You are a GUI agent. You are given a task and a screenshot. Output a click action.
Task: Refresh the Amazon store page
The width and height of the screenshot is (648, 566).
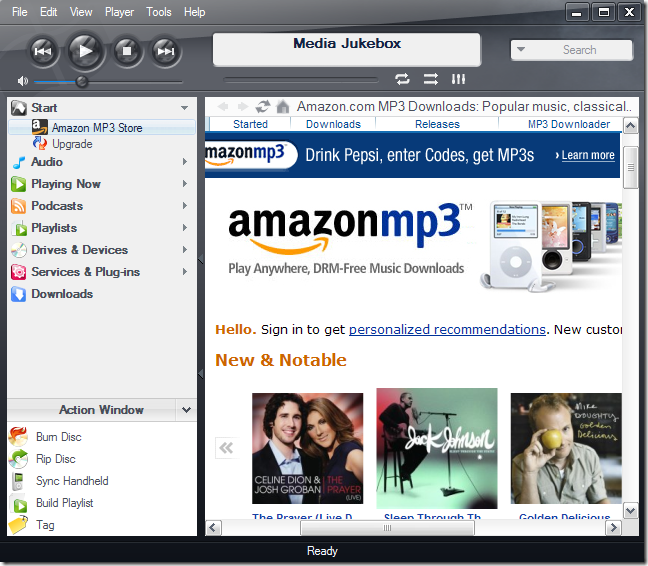263,107
